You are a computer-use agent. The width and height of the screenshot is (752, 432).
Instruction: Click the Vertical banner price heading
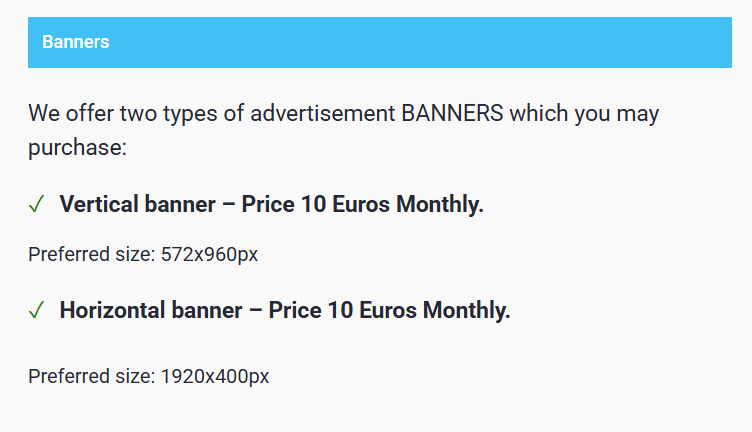pos(271,204)
